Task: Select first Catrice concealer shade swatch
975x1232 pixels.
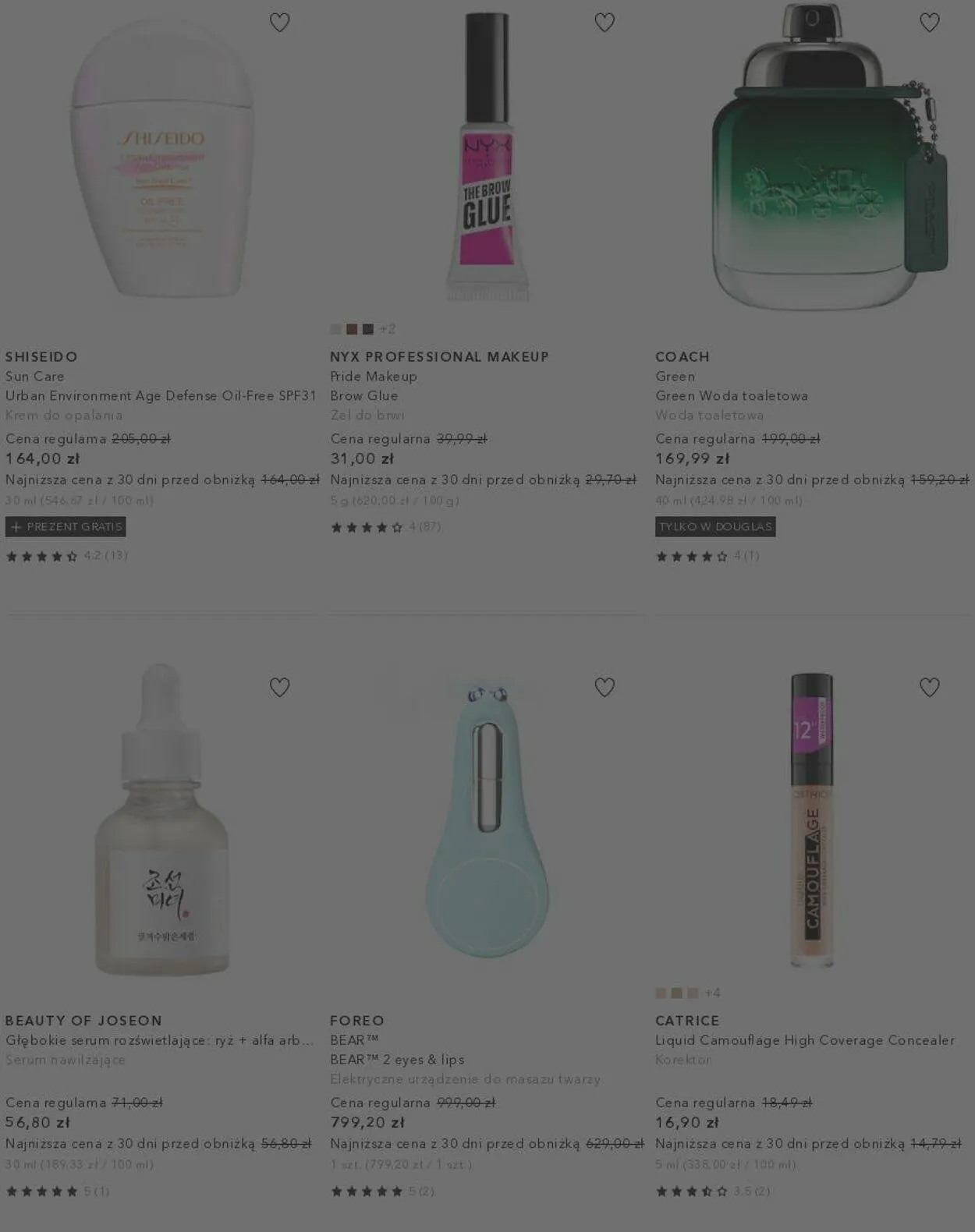Action: [x=661, y=993]
